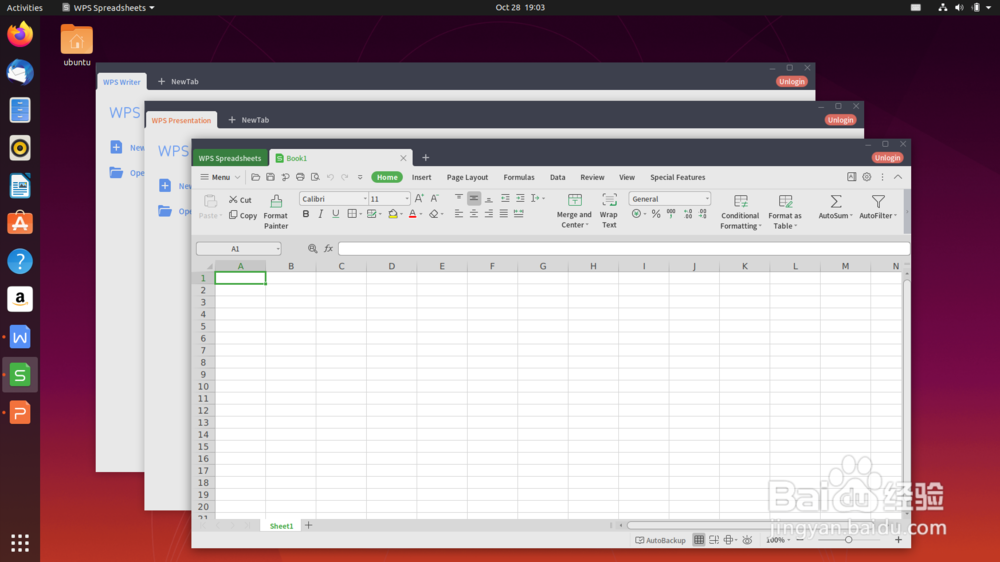Click the Copy button
Viewport: 1000px width, 562px height.
pyautogui.click(x=243, y=216)
